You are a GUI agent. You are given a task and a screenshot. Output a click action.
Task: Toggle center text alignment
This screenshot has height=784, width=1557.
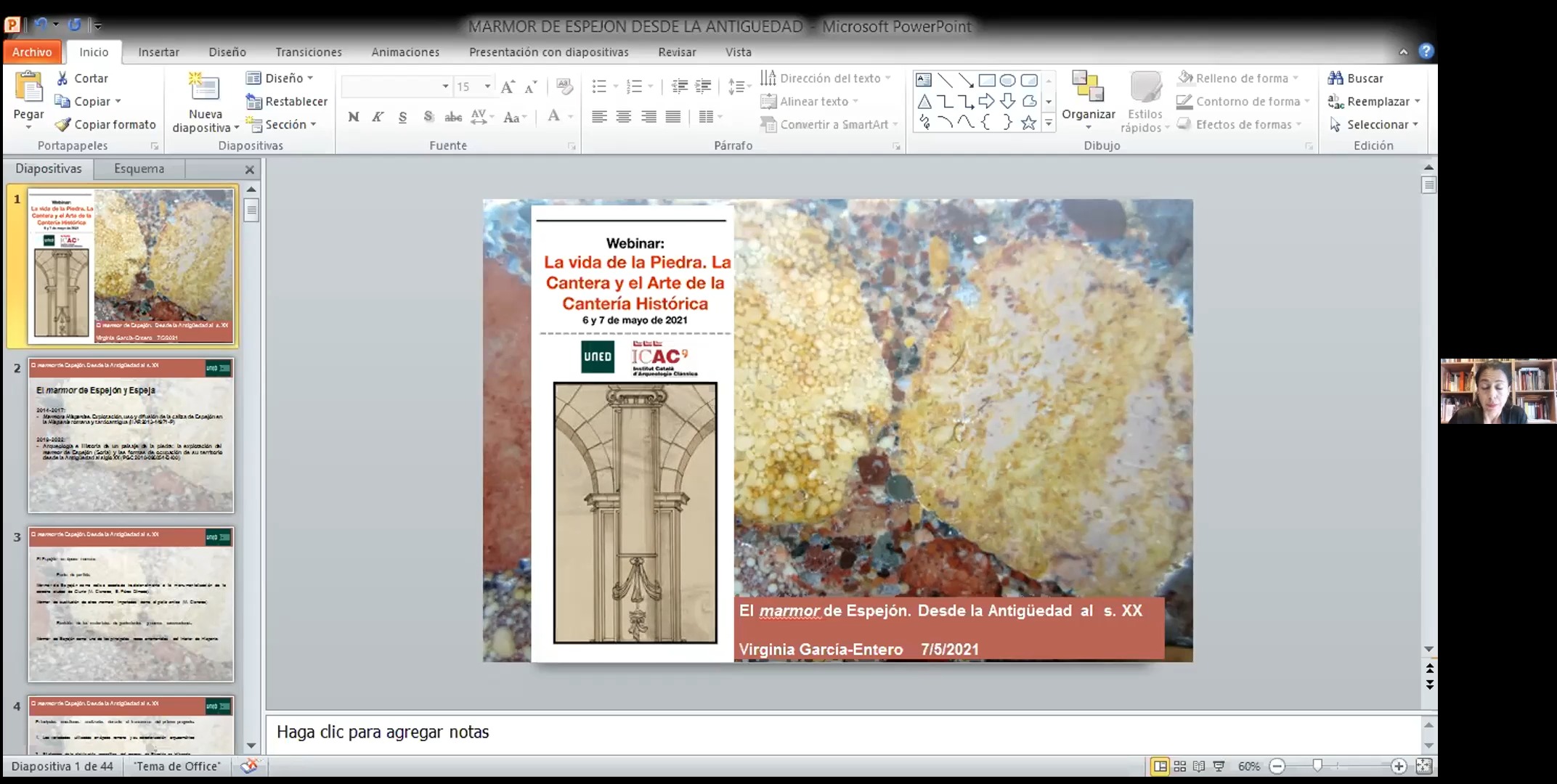click(623, 117)
